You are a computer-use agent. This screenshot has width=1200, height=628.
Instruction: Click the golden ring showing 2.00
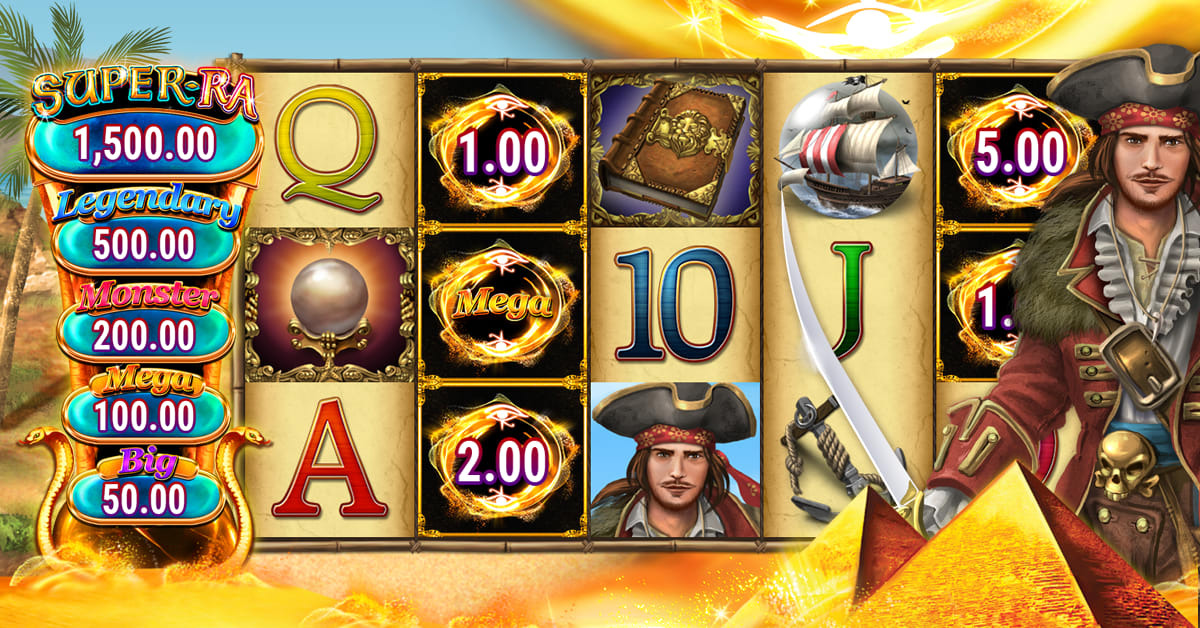tap(502, 460)
